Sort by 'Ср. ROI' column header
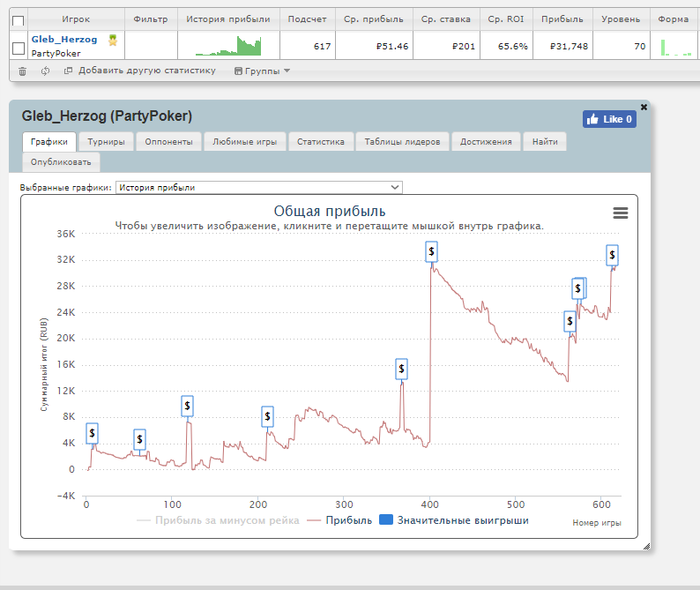This screenshot has width=700, height=590. (x=506, y=19)
